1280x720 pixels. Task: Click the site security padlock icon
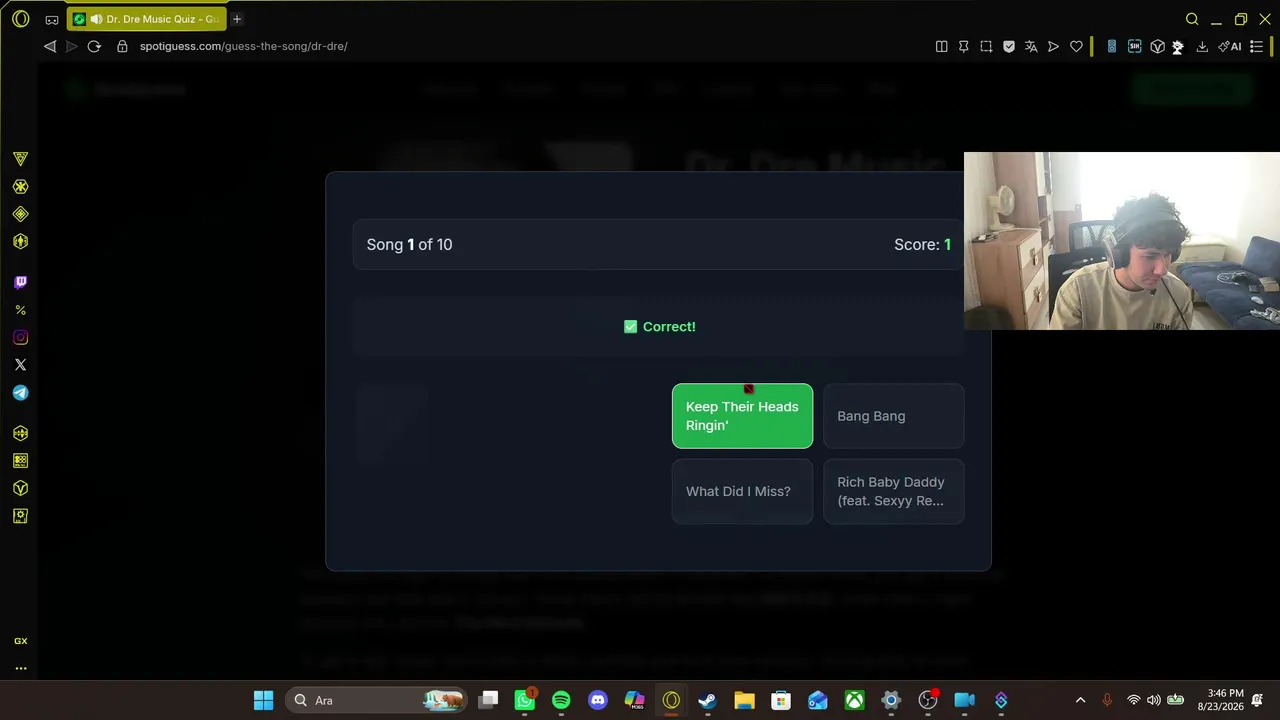point(122,46)
